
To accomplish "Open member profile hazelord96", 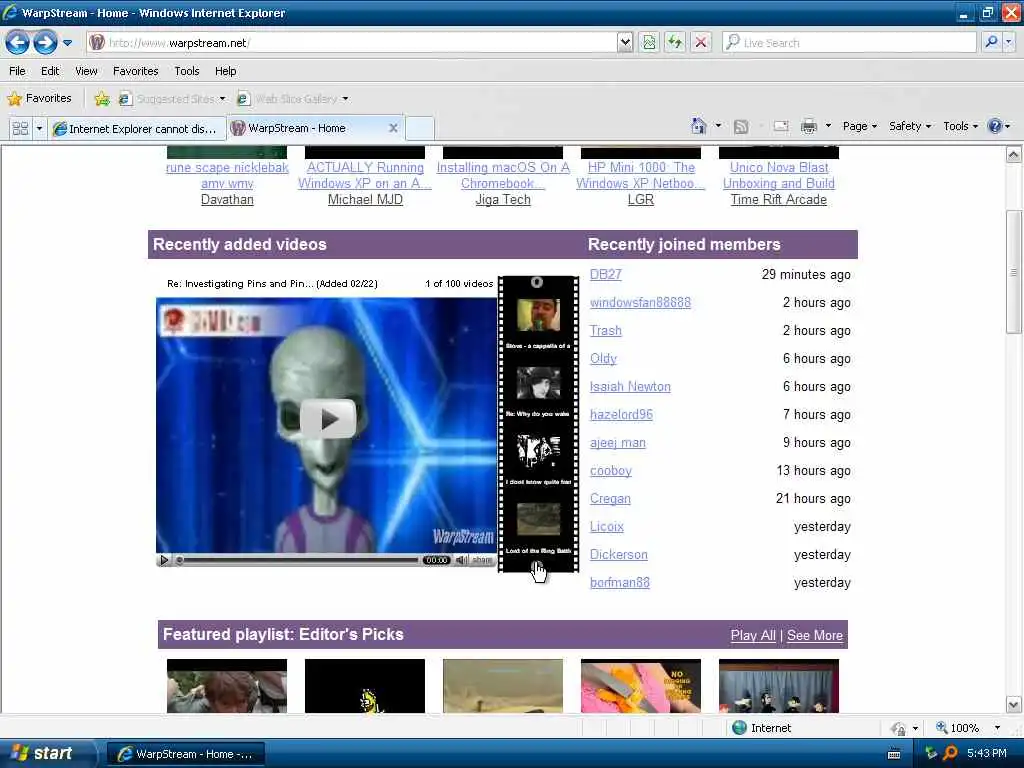I will (x=621, y=415).
